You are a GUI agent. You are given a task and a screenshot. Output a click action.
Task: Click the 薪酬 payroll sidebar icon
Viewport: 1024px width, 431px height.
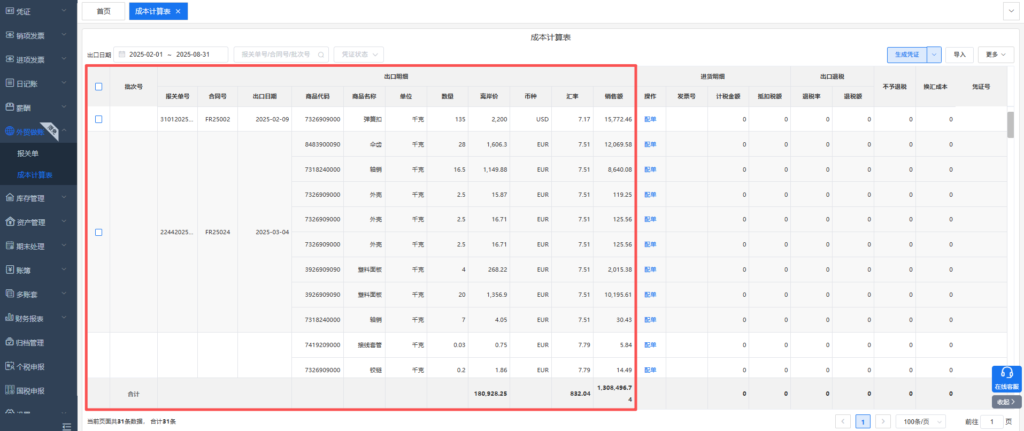[x=9, y=108]
